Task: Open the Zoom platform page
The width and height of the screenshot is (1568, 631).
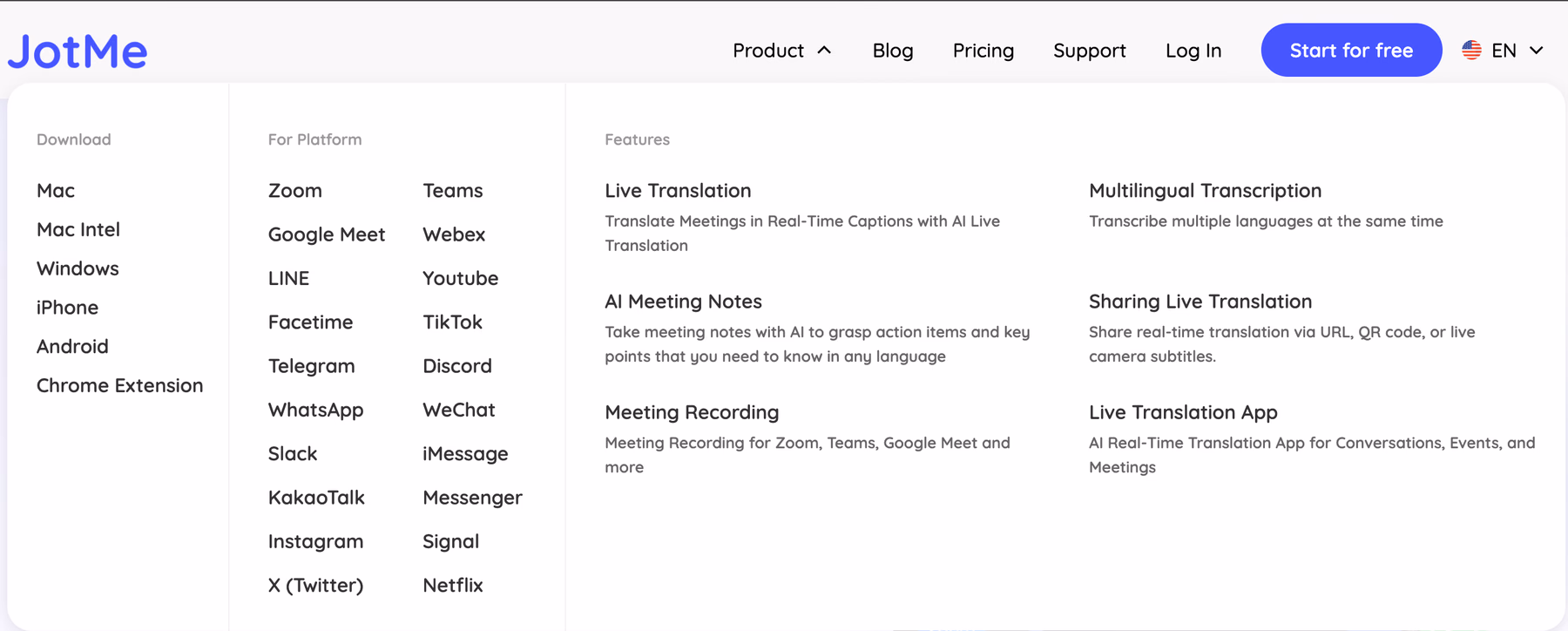Action: coord(295,190)
